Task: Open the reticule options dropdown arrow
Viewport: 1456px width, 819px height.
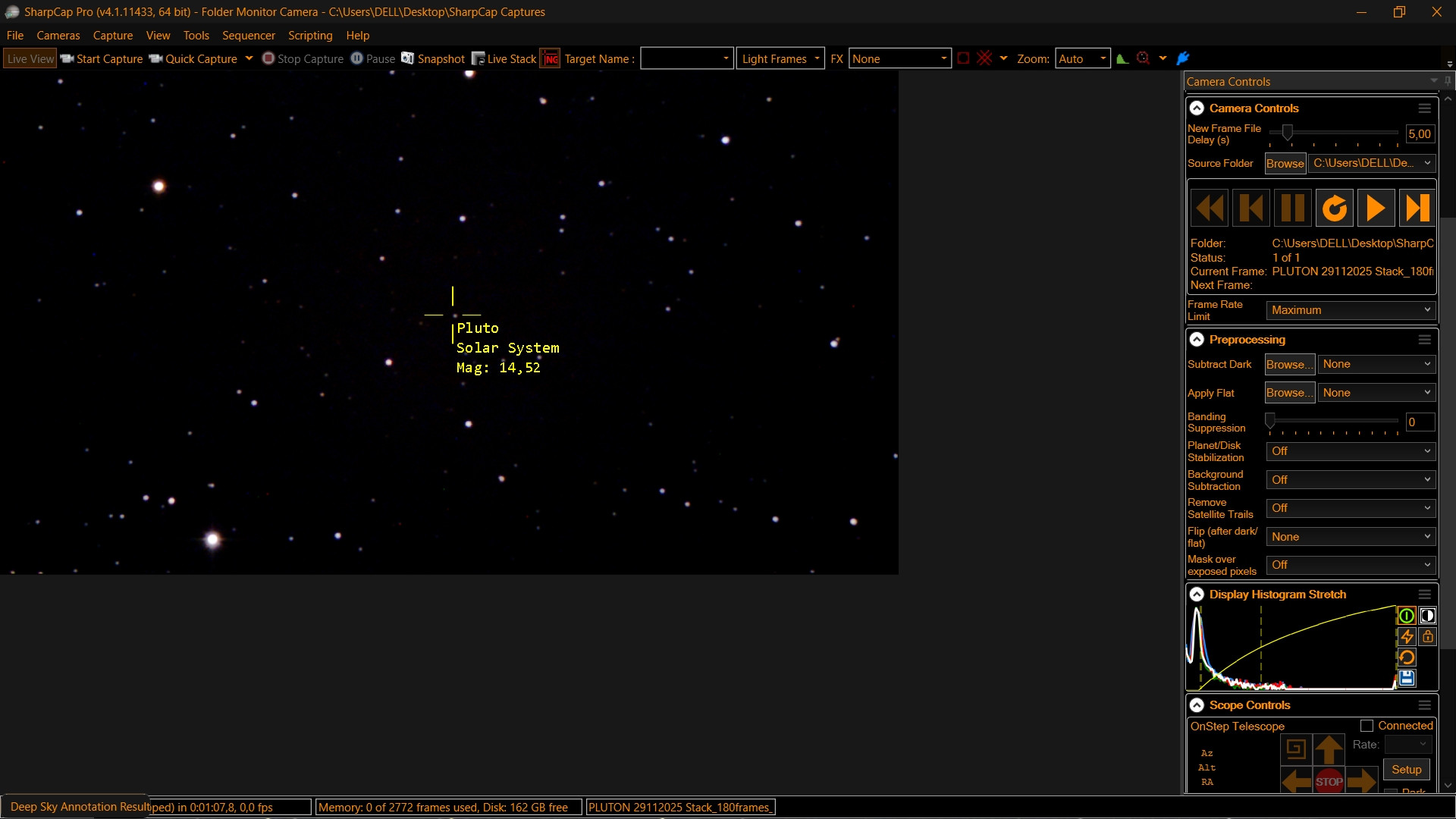Action: [1003, 58]
